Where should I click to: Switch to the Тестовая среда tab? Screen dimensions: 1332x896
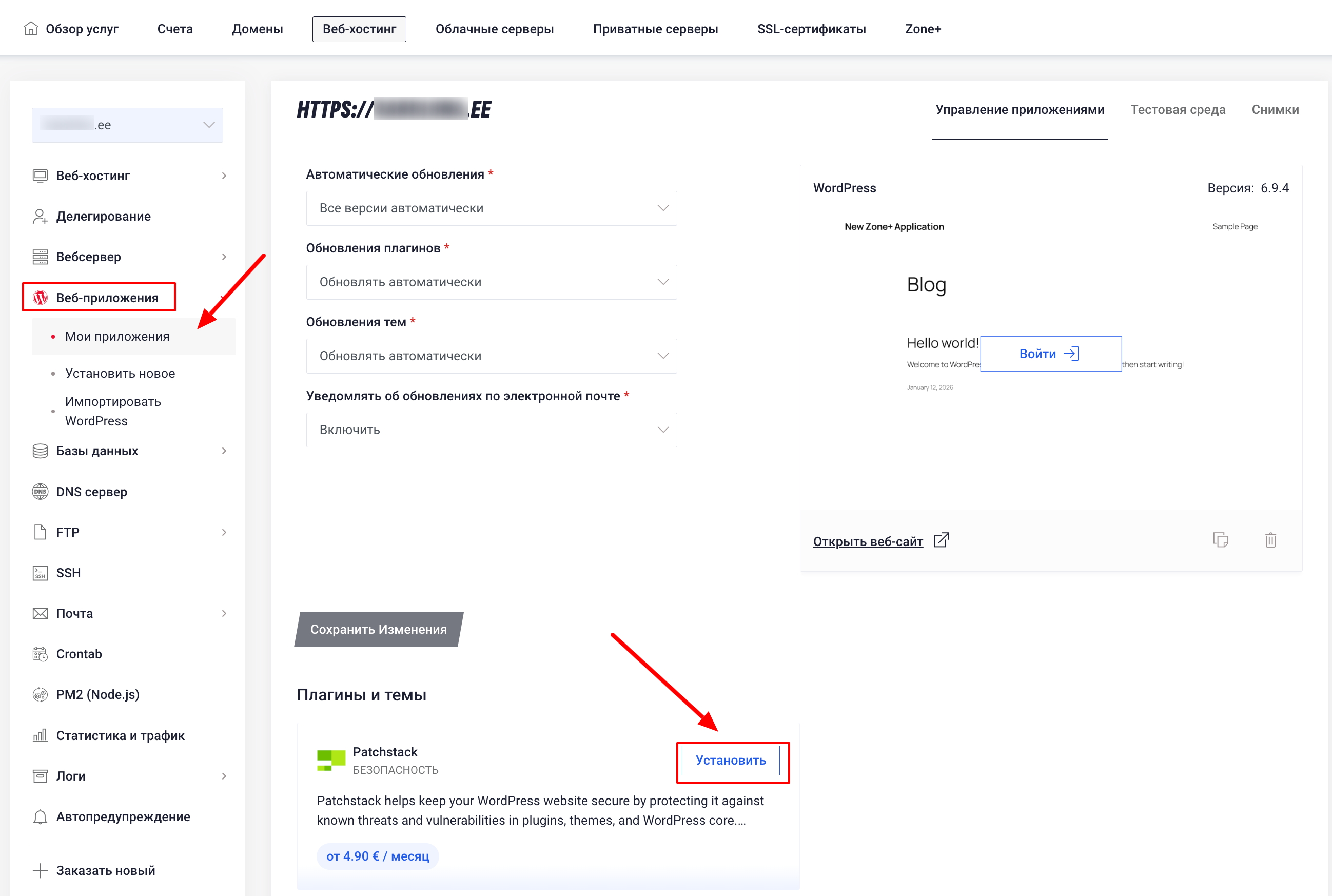point(1178,110)
